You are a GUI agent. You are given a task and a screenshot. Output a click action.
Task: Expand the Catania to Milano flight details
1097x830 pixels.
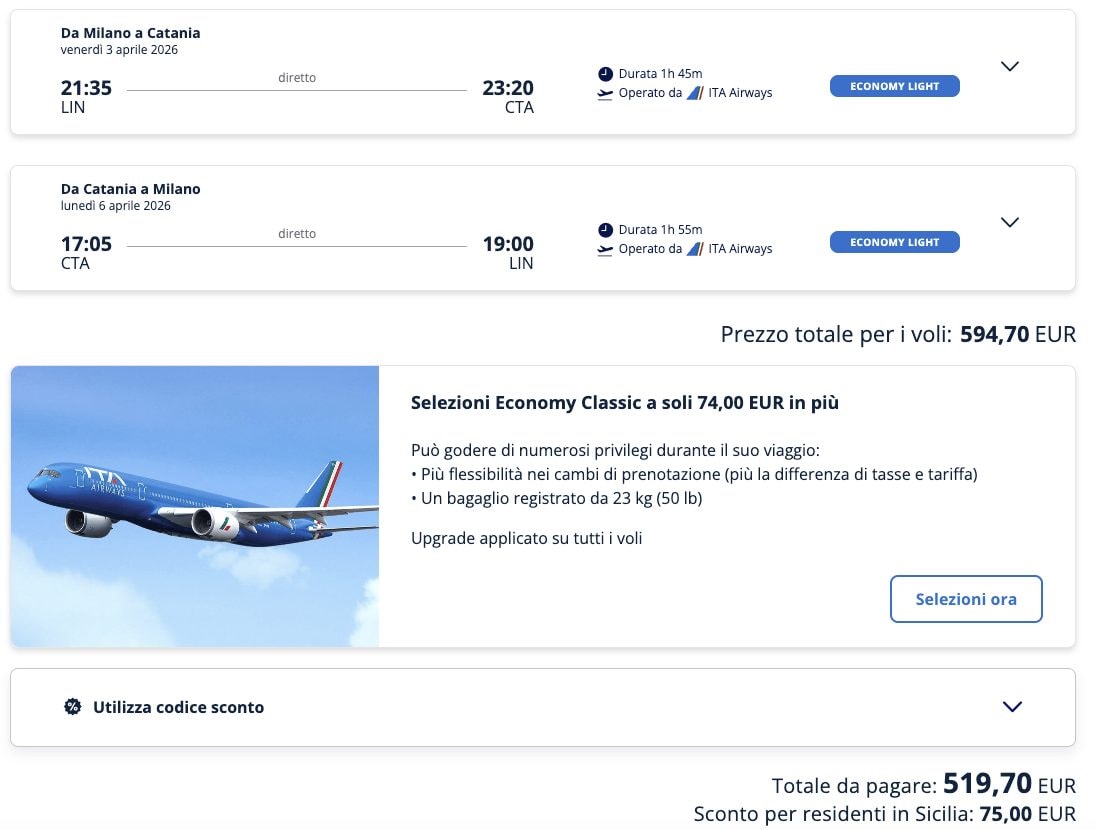1010,222
